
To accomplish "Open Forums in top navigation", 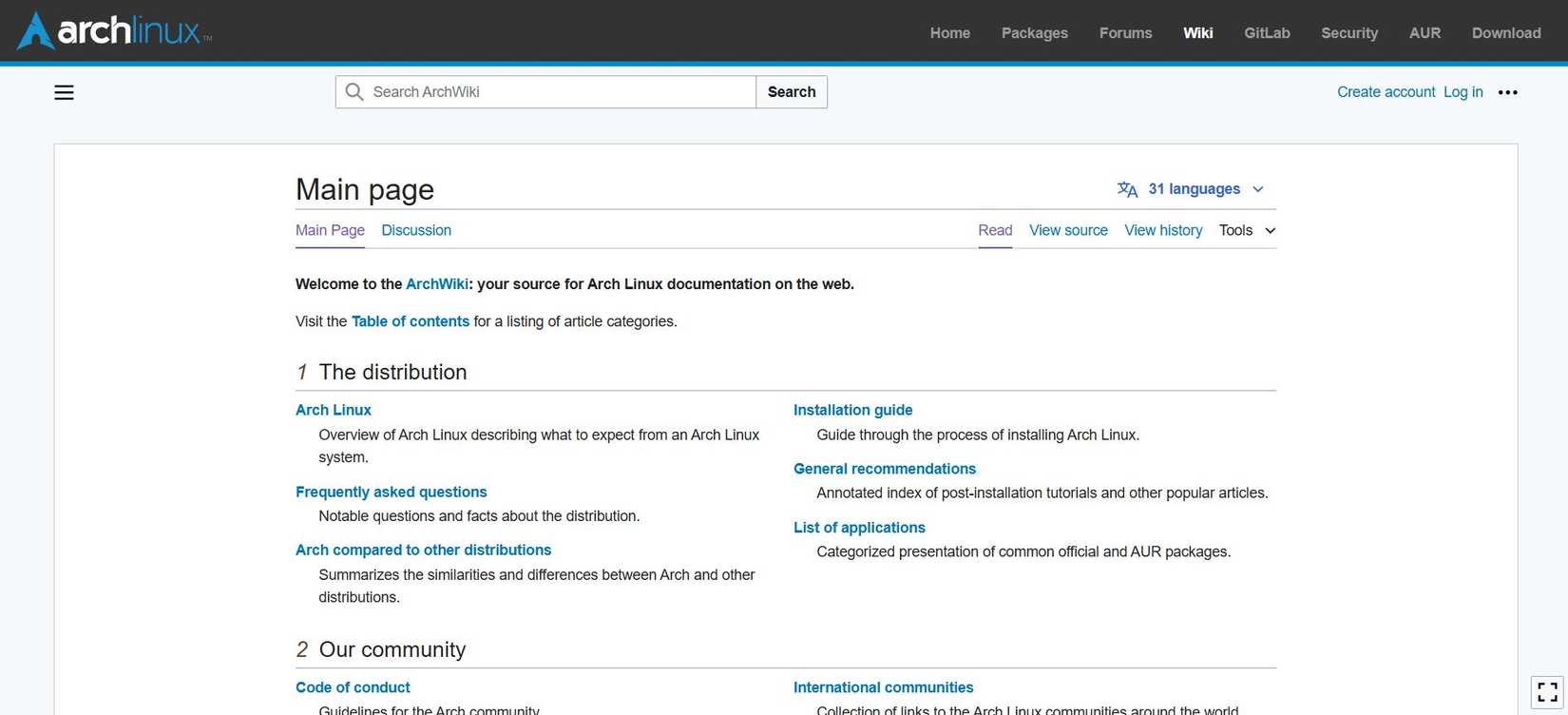I will point(1126,32).
